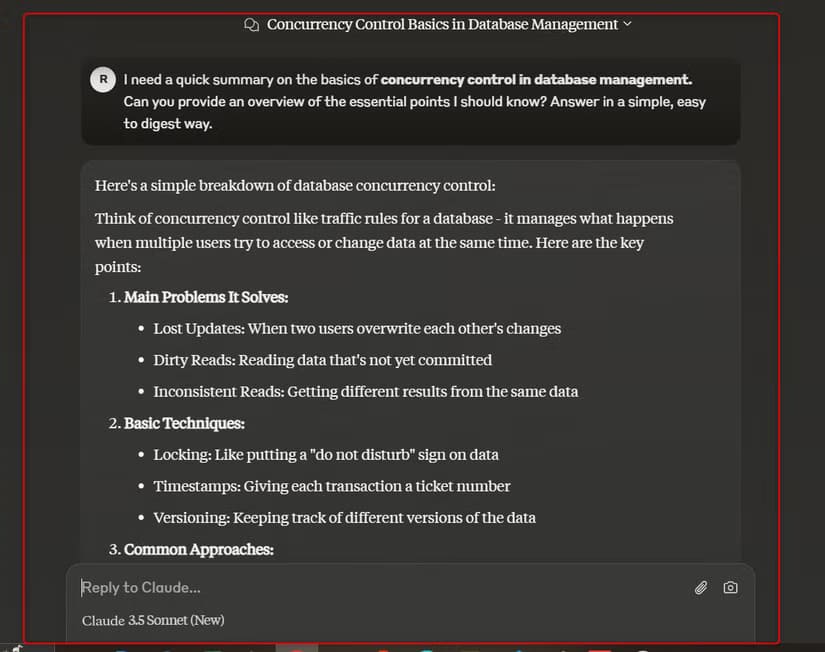Open the Concurrency Control Basics conversation title menu
825x652 pixels.
pos(442,24)
